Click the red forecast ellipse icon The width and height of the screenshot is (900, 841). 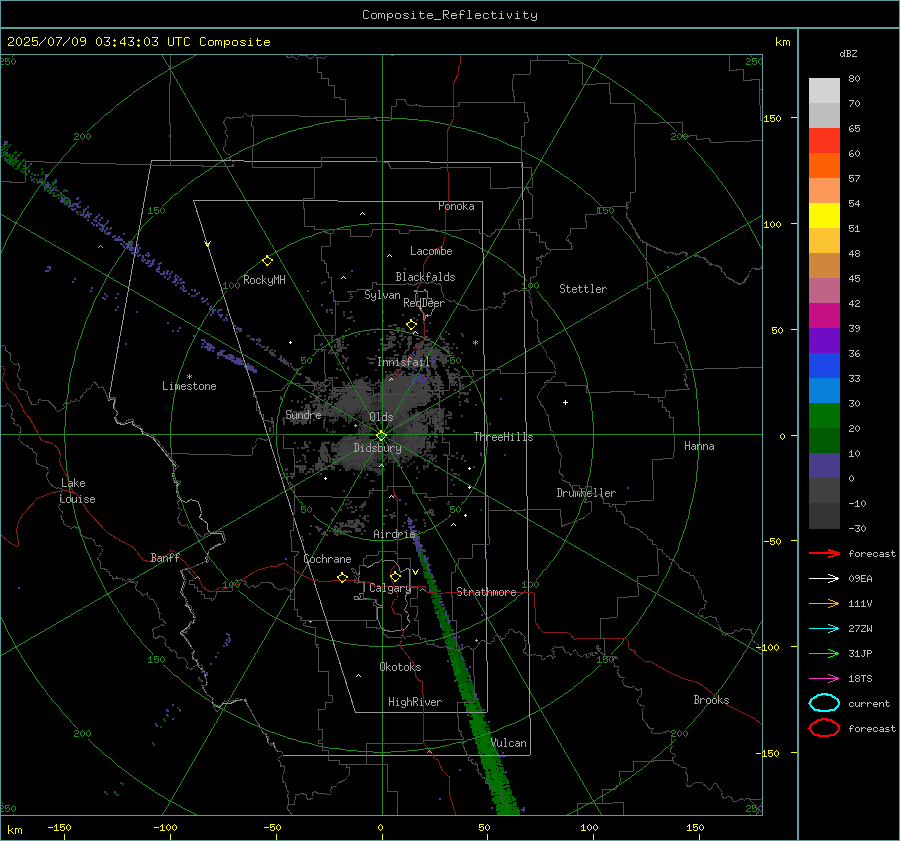pos(824,728)
